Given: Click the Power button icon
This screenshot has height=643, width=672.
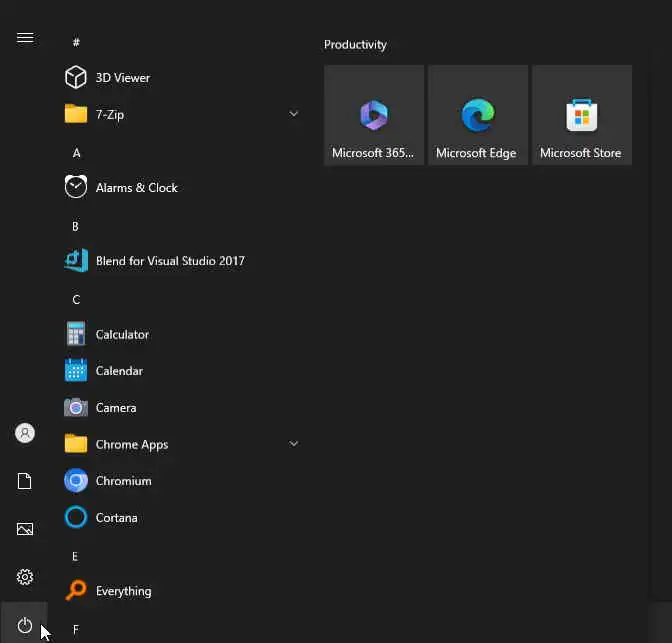Looking at the screenshot, I should pos(25,625).
